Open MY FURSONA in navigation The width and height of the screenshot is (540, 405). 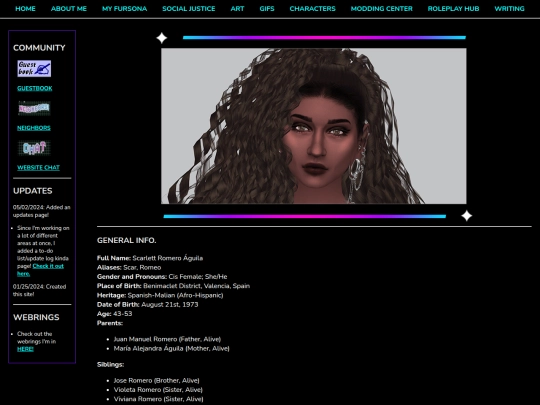(x=124, y=9)
